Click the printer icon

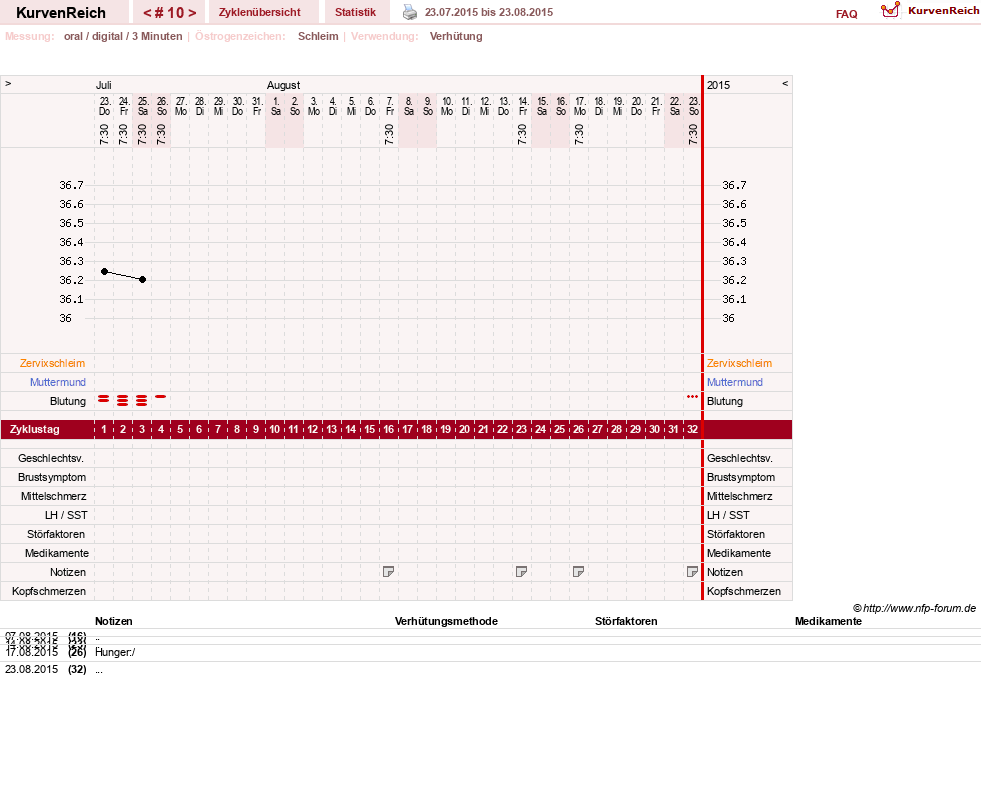pyautogui.click(x=409, y=12)
